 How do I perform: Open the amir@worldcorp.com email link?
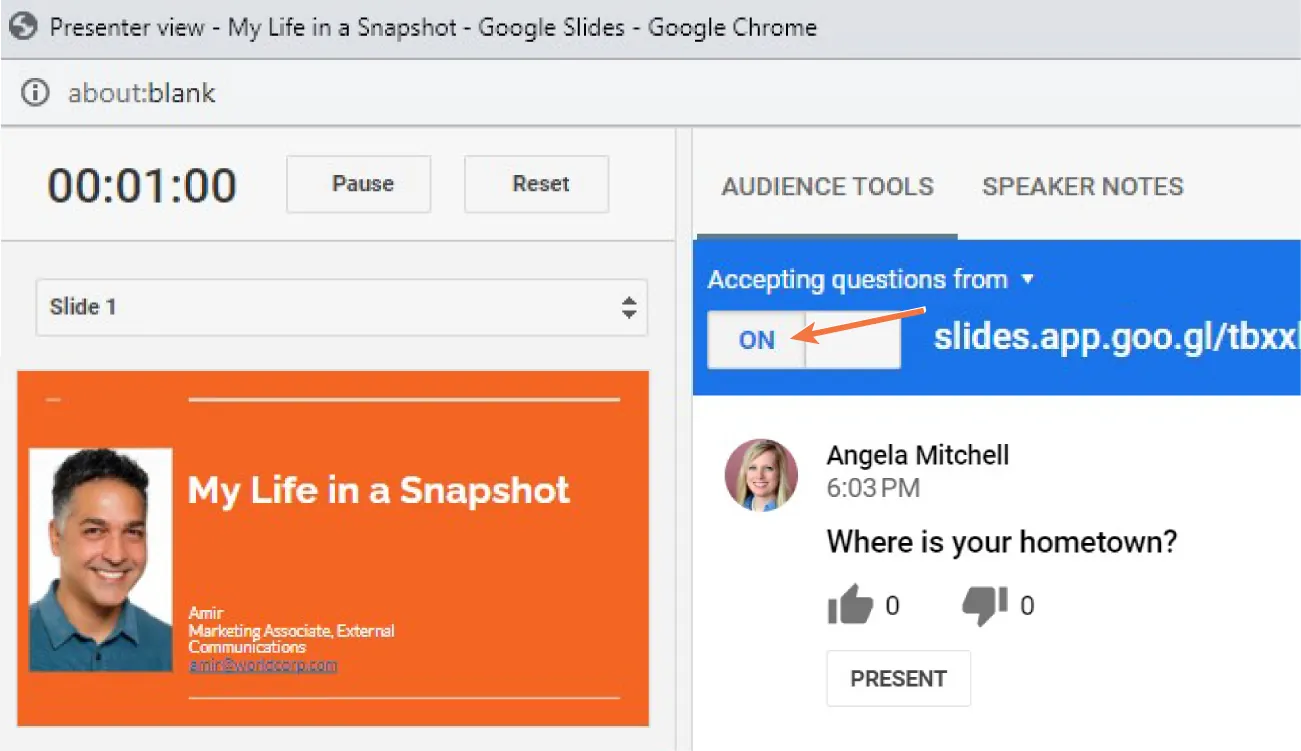[262, 663]
